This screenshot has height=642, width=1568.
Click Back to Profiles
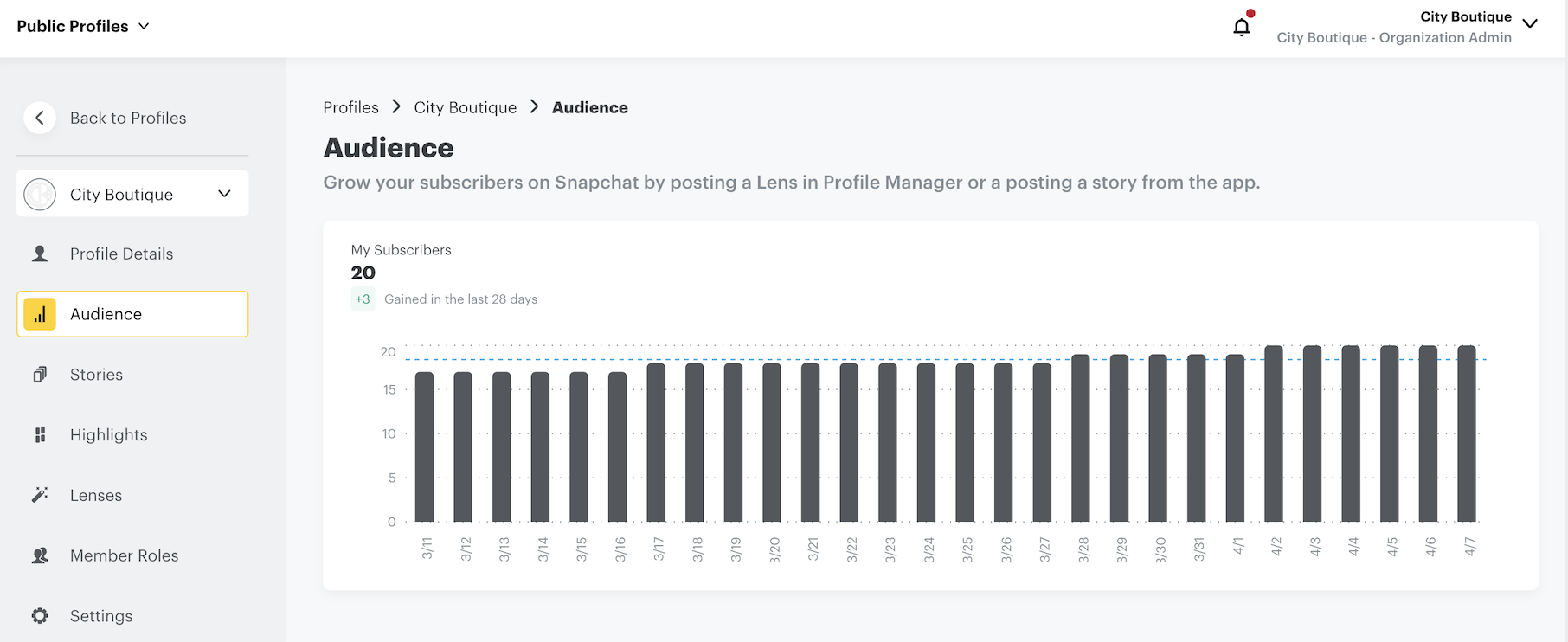point(127,118)
